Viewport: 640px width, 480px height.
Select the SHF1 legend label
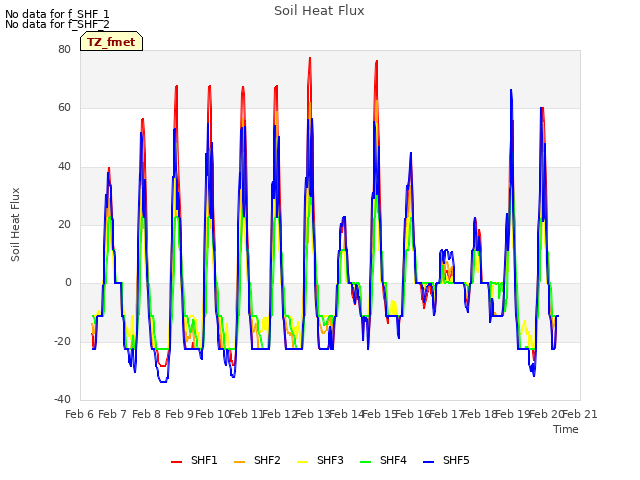204,460
